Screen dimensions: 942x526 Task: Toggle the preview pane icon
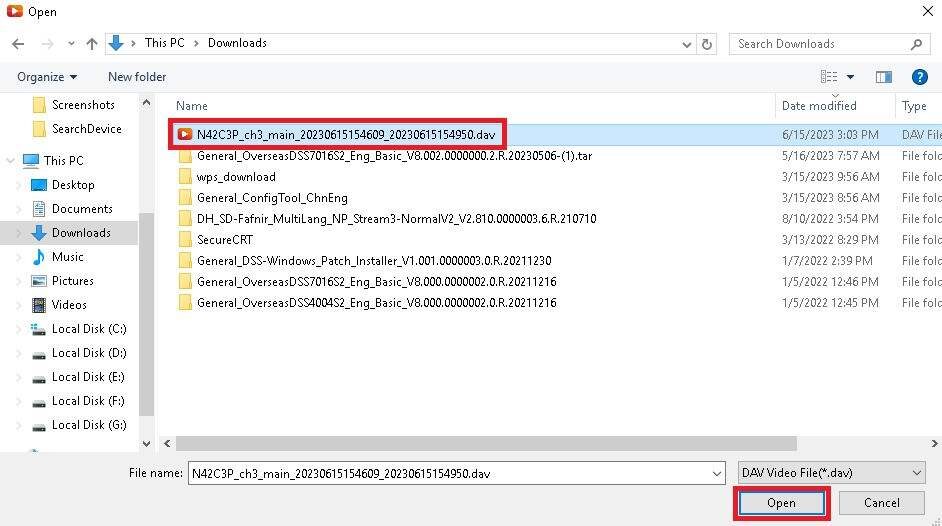coord(883,77)
